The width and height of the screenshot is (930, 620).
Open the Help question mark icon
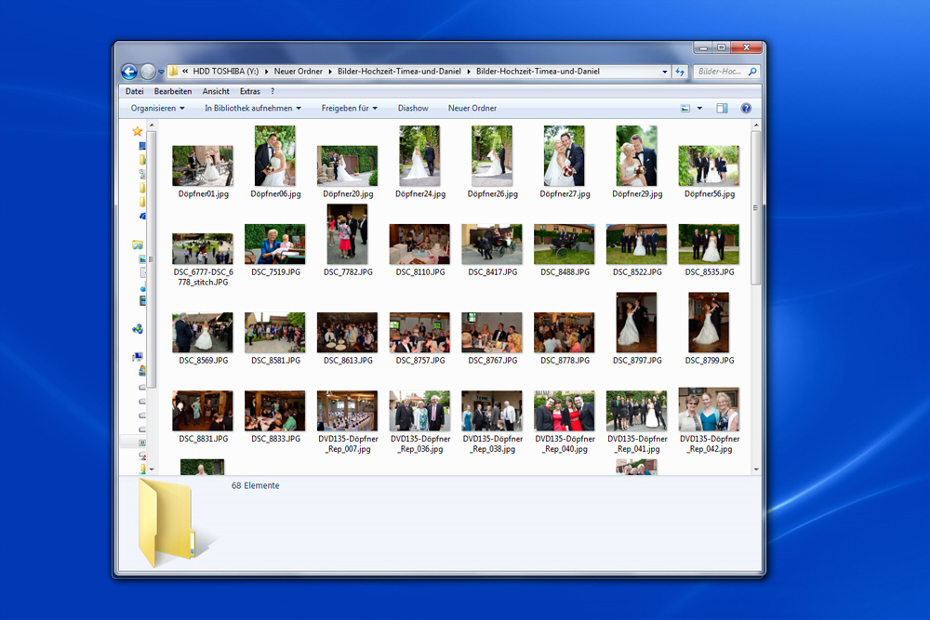coord(746,108)
